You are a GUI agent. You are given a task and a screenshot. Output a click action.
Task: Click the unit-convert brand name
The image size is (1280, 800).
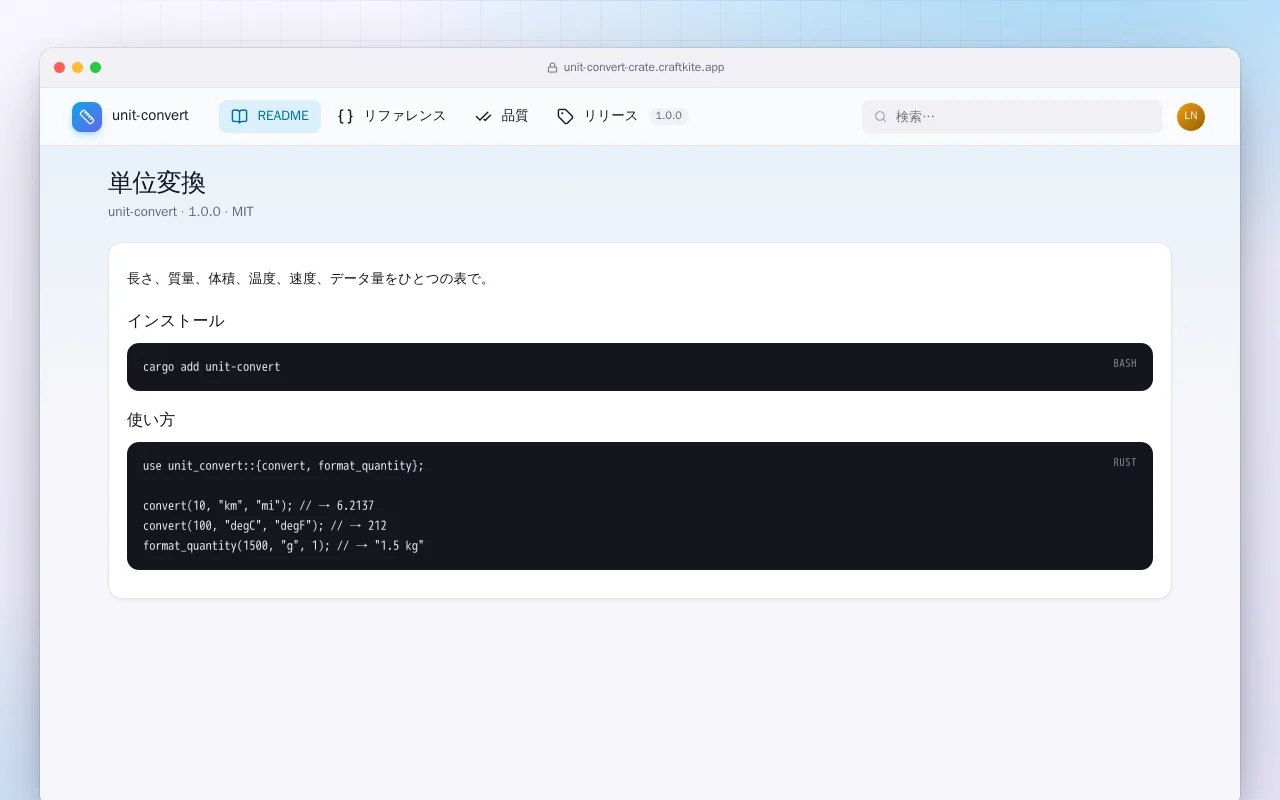150,116
